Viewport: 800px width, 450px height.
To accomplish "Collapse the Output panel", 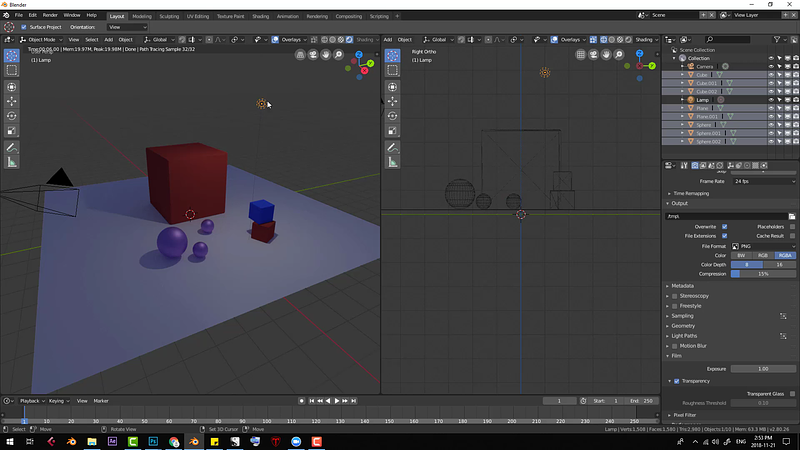I will [x=679, y=203].
